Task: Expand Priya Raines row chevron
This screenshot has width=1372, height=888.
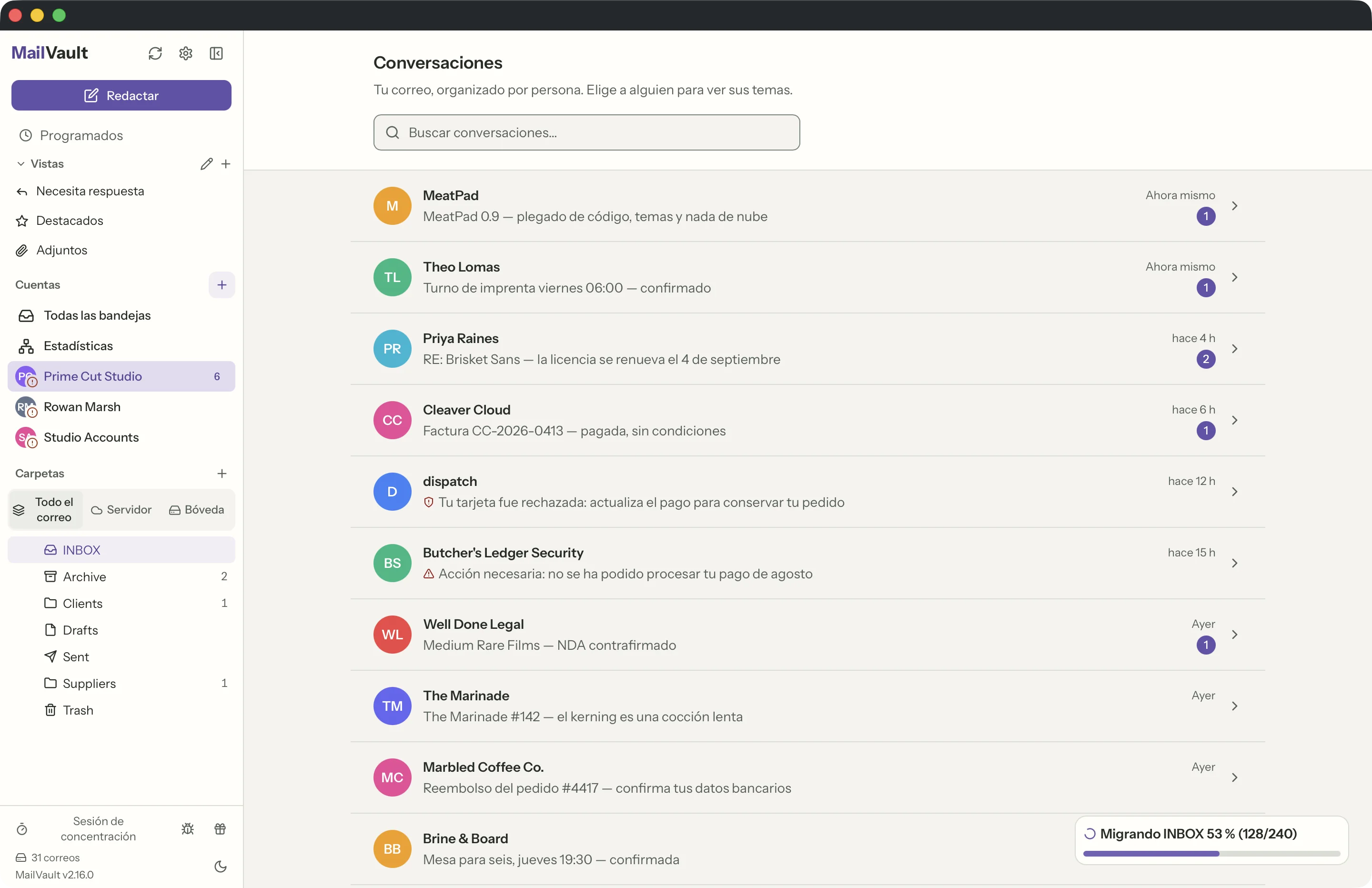Action: [x=1234, y=349]
